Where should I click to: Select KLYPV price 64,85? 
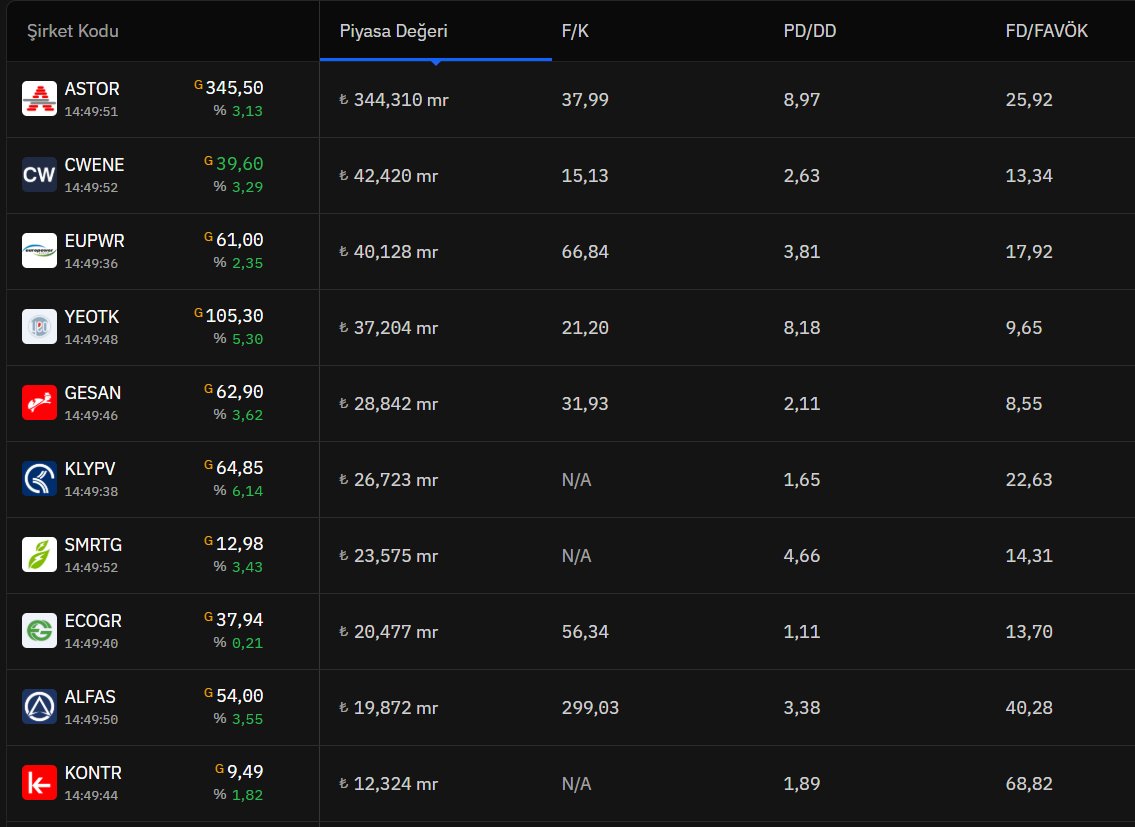click(x=240, y=468)
